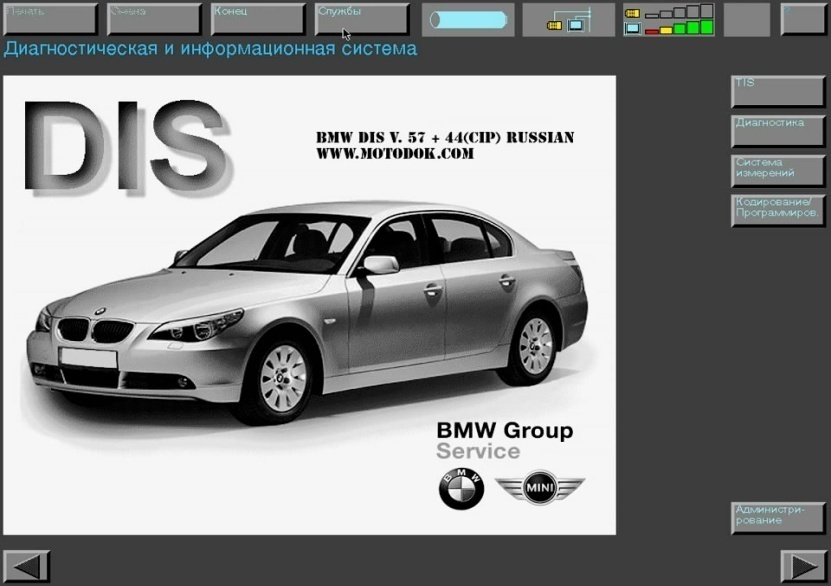
Task: Click the BMW 5 Series car image
Action: 307,313
